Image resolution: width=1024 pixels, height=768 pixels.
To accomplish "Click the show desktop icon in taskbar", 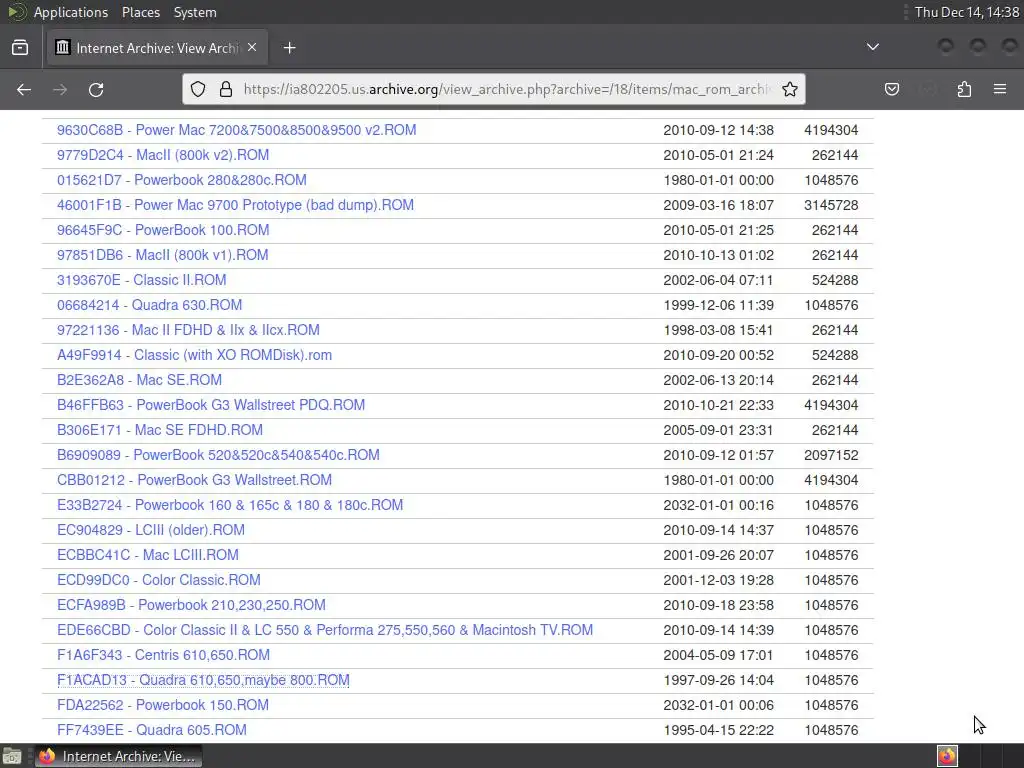I will (12, 756).
